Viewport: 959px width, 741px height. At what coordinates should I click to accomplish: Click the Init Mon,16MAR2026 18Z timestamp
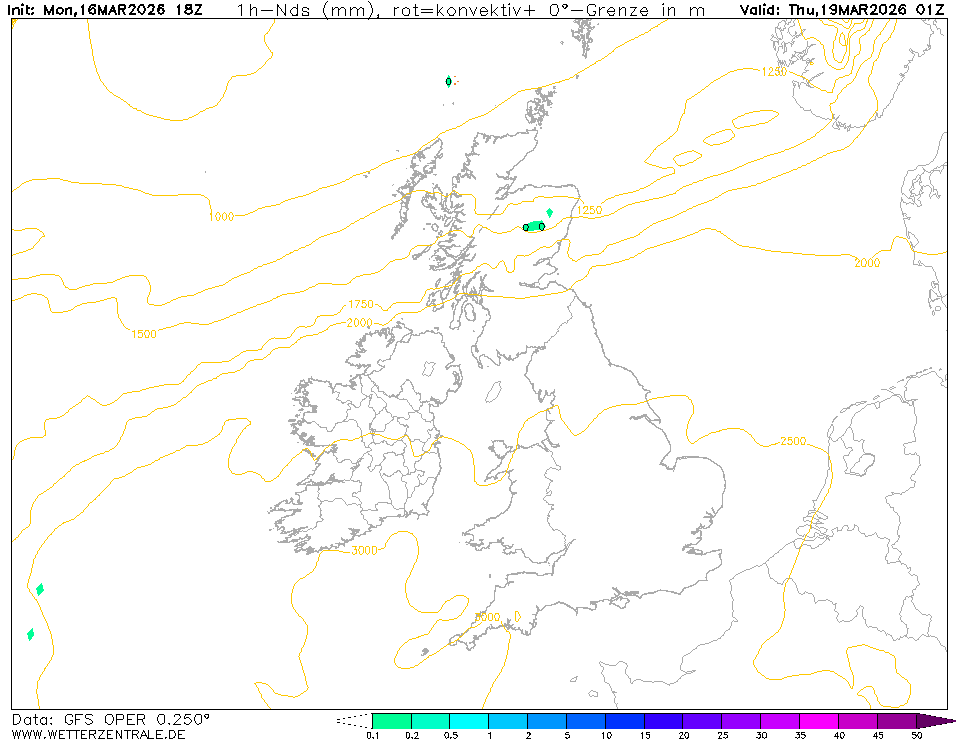(x=106, y=11)
